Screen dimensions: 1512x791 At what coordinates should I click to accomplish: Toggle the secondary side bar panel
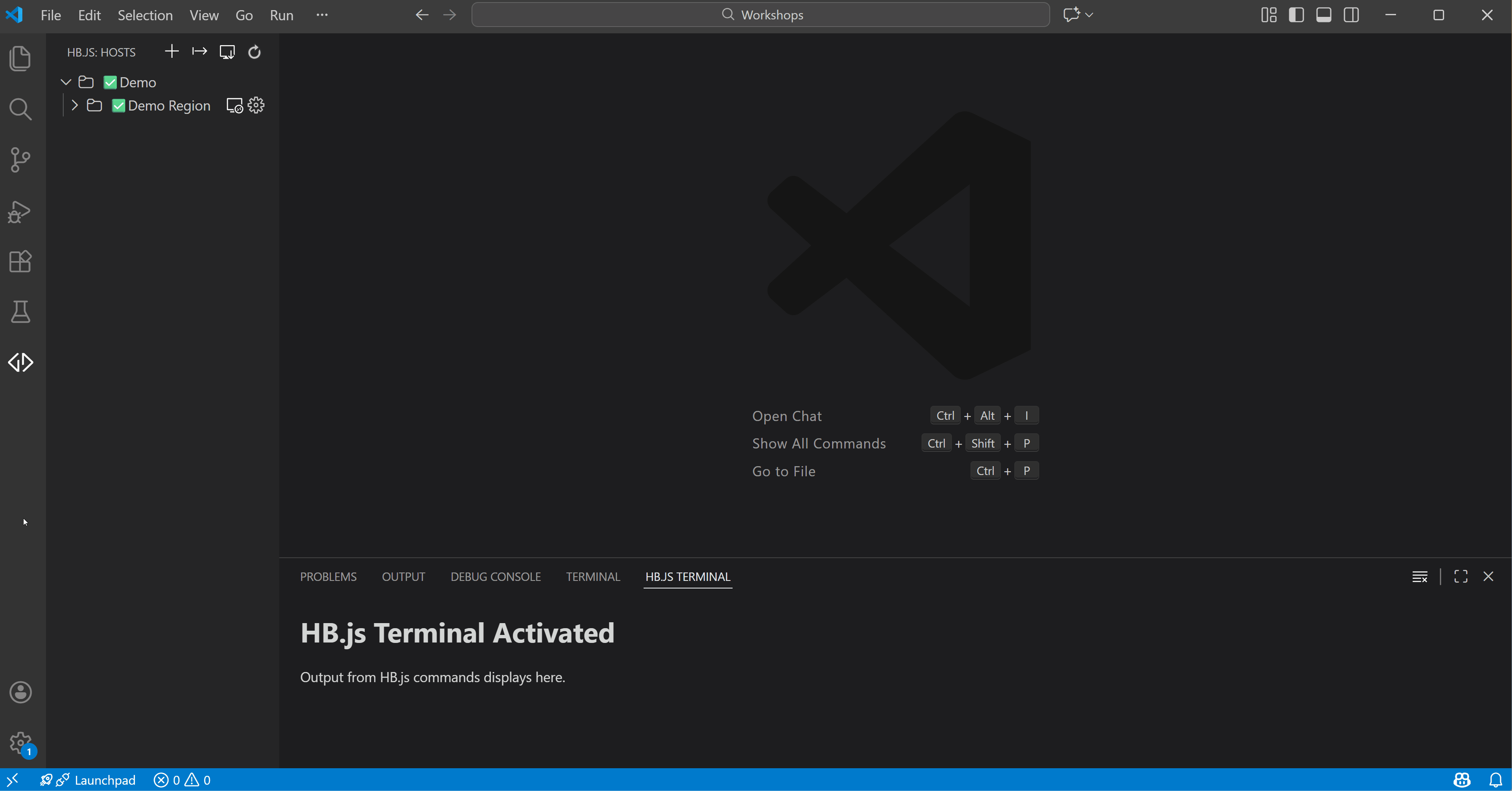pos(1351,15)
